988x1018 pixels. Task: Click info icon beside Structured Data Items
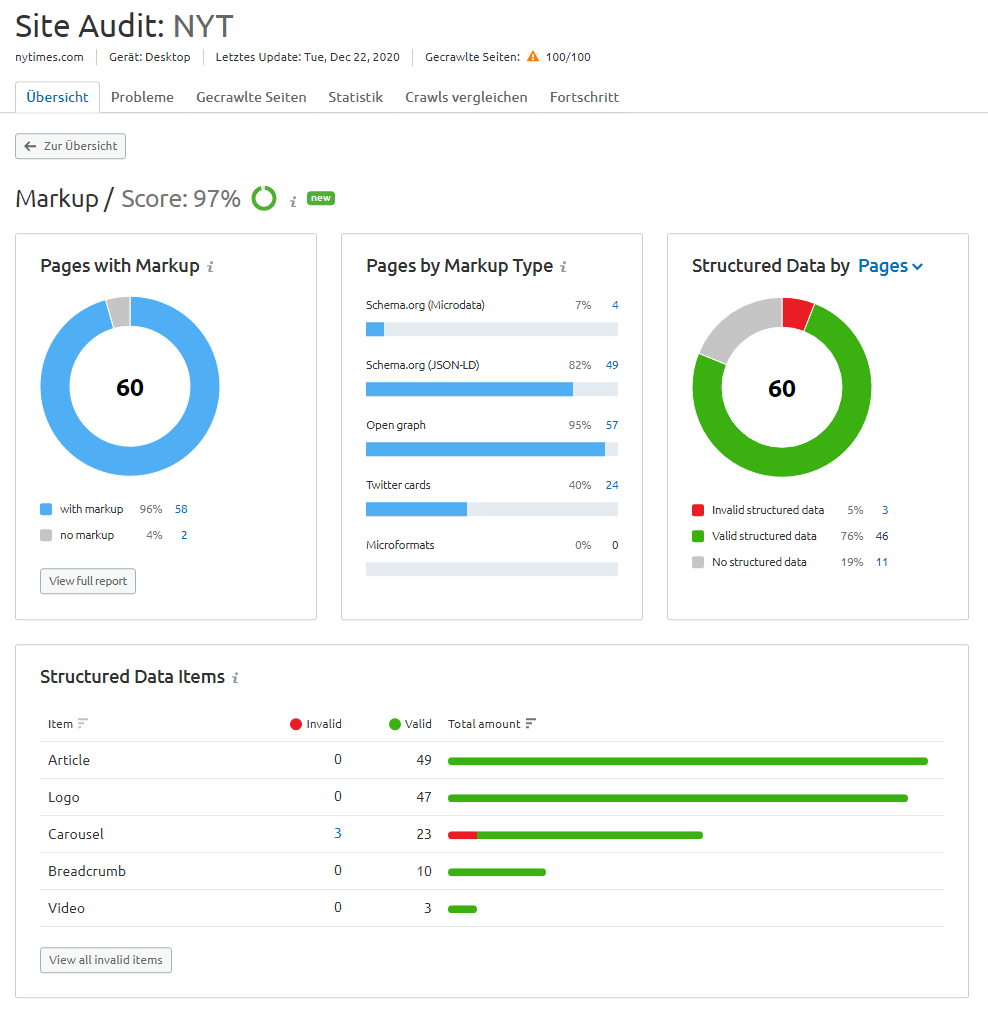[x=235, y=678]
